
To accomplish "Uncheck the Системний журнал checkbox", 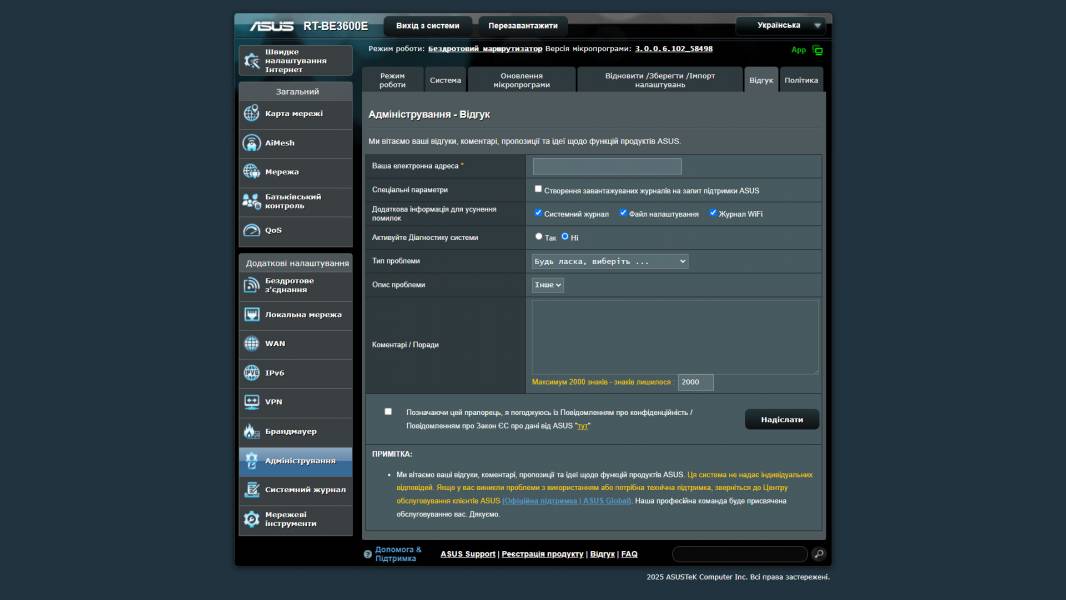I will coord(538,213).
